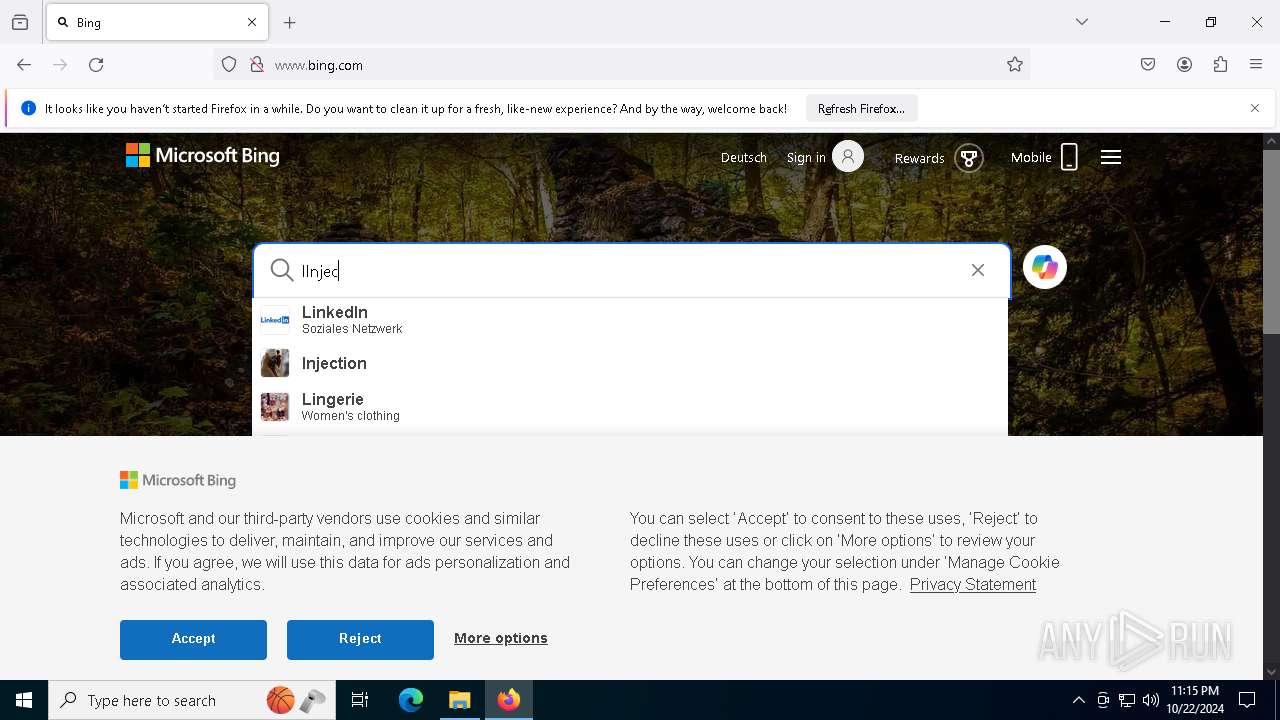Open Task View on taskbar
Screen dimensions: 1280x720
coord(360,700)
